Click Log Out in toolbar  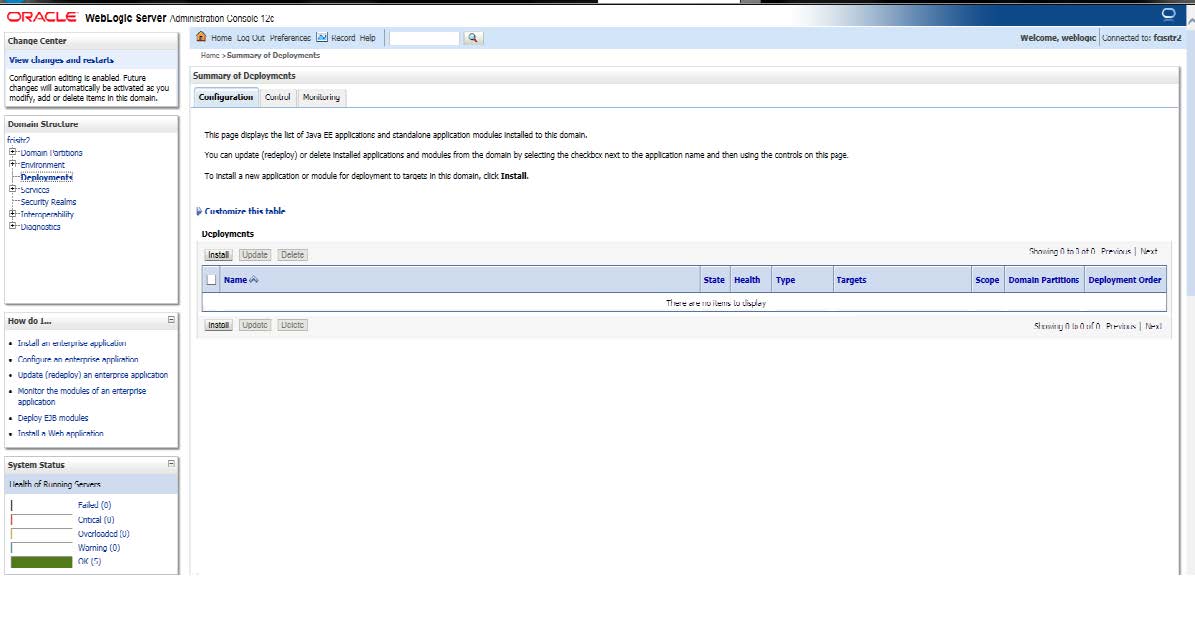(251, 37)
